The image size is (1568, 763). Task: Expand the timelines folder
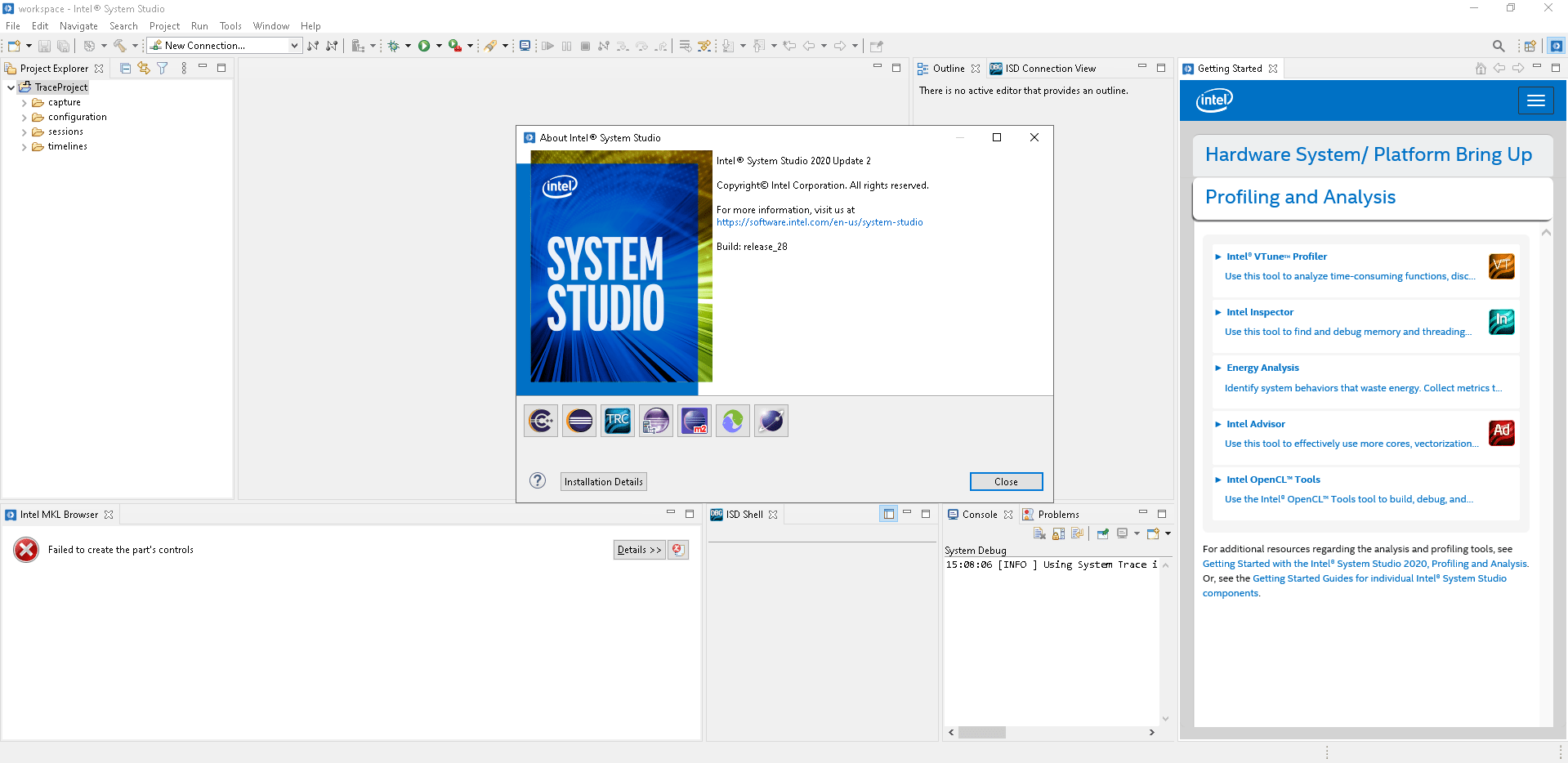click(x=24, y=147)
